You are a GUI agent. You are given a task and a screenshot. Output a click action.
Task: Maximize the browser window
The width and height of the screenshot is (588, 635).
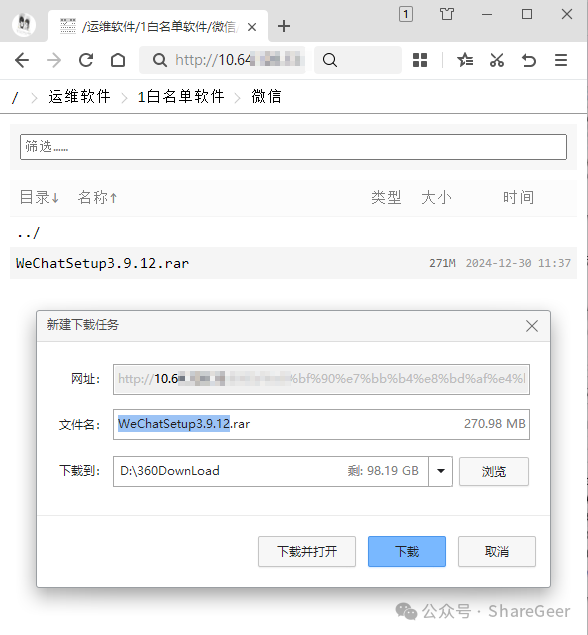tap(527, 14)
